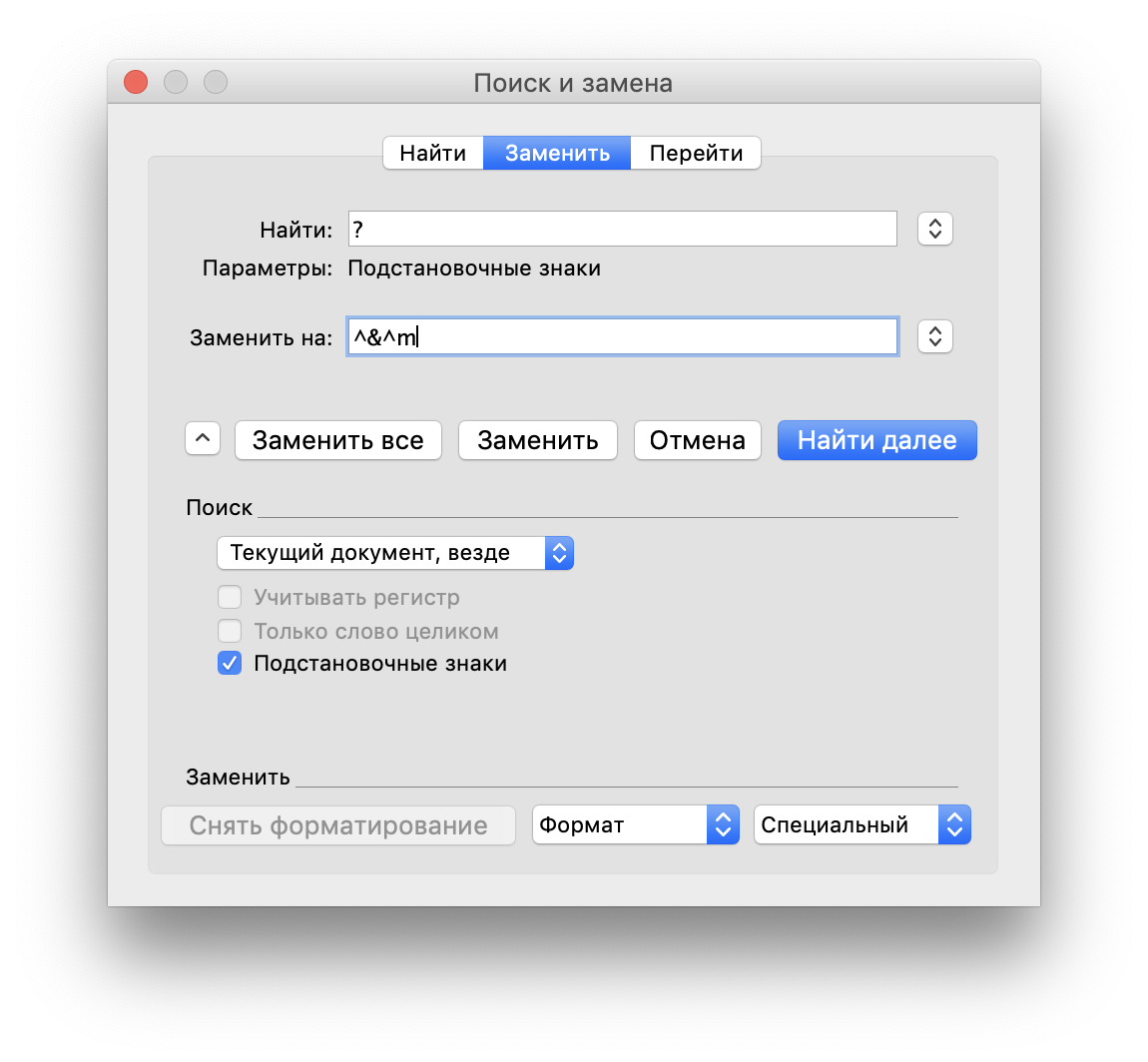This screenshot has height=1062, width=1148.
Task: Open the Текущий документ, везде dropdown
Action: (x=395, y=553)
